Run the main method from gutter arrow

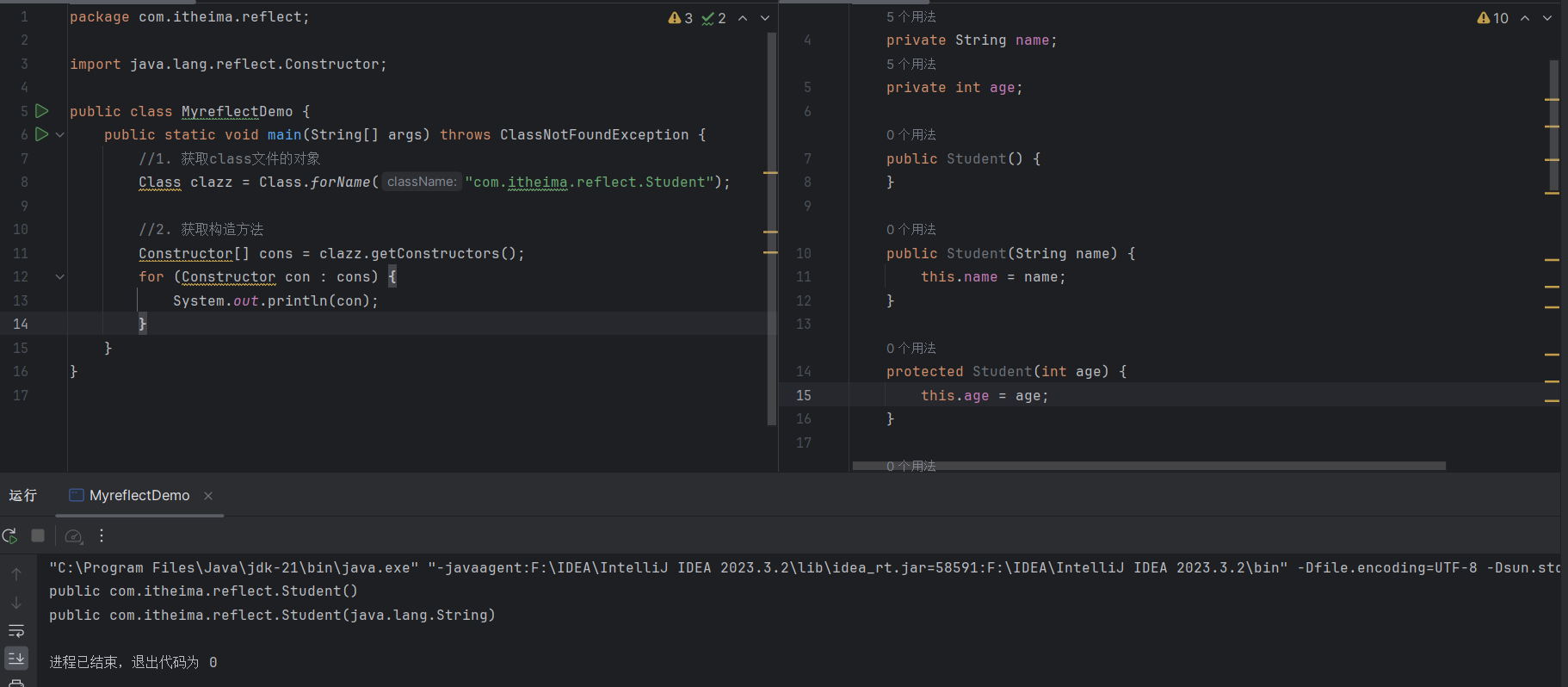pyautogui.click(x=41, y=134)
